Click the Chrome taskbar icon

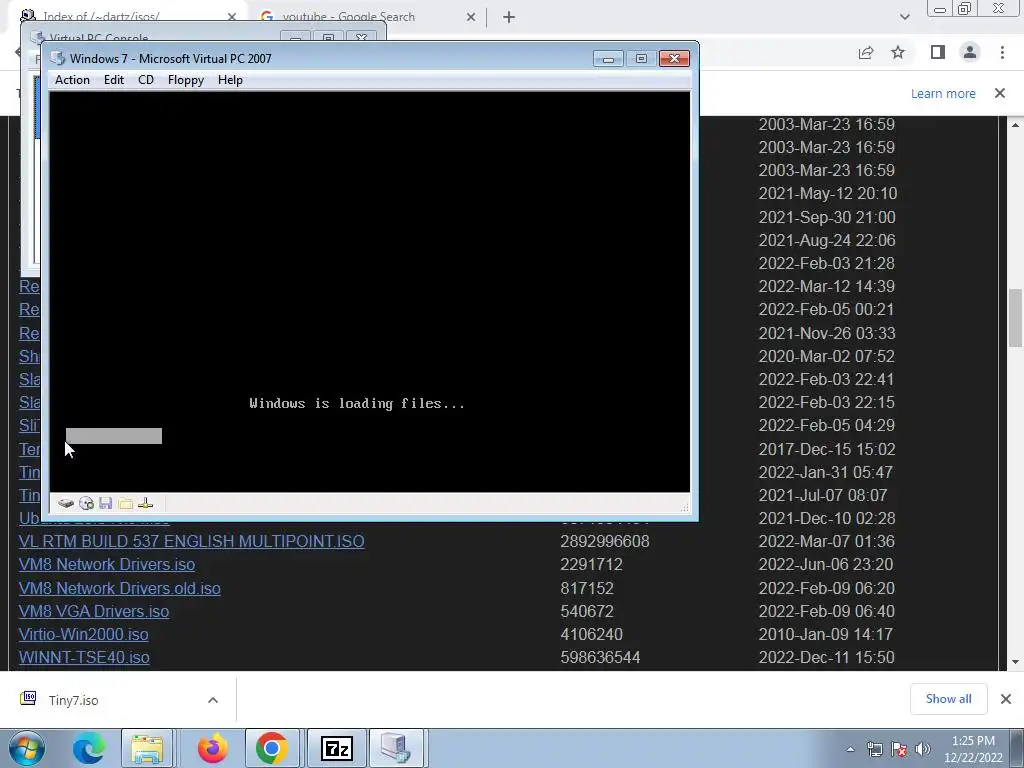[x=272, y=748]
